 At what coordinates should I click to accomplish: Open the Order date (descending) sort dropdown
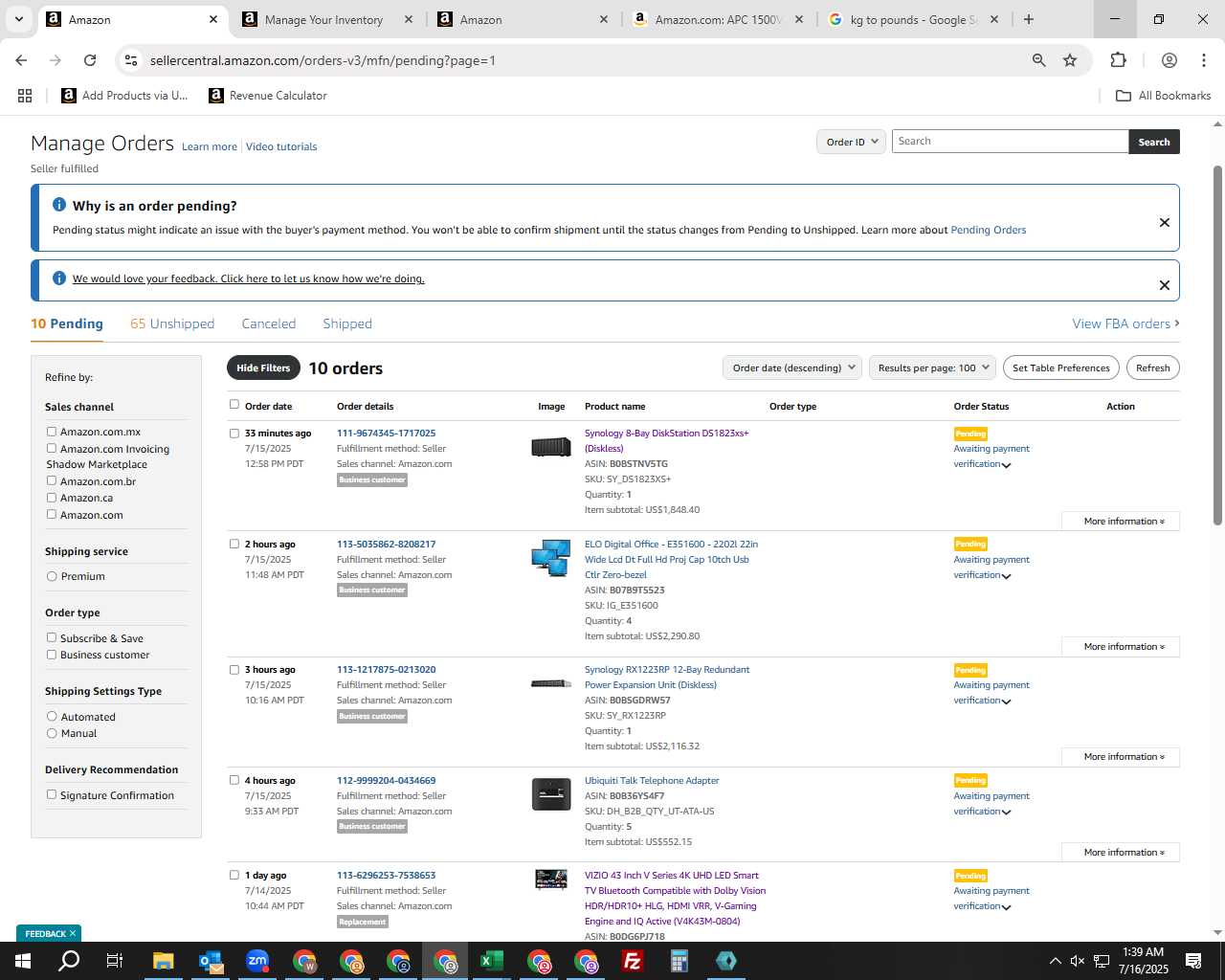(792, 367)
